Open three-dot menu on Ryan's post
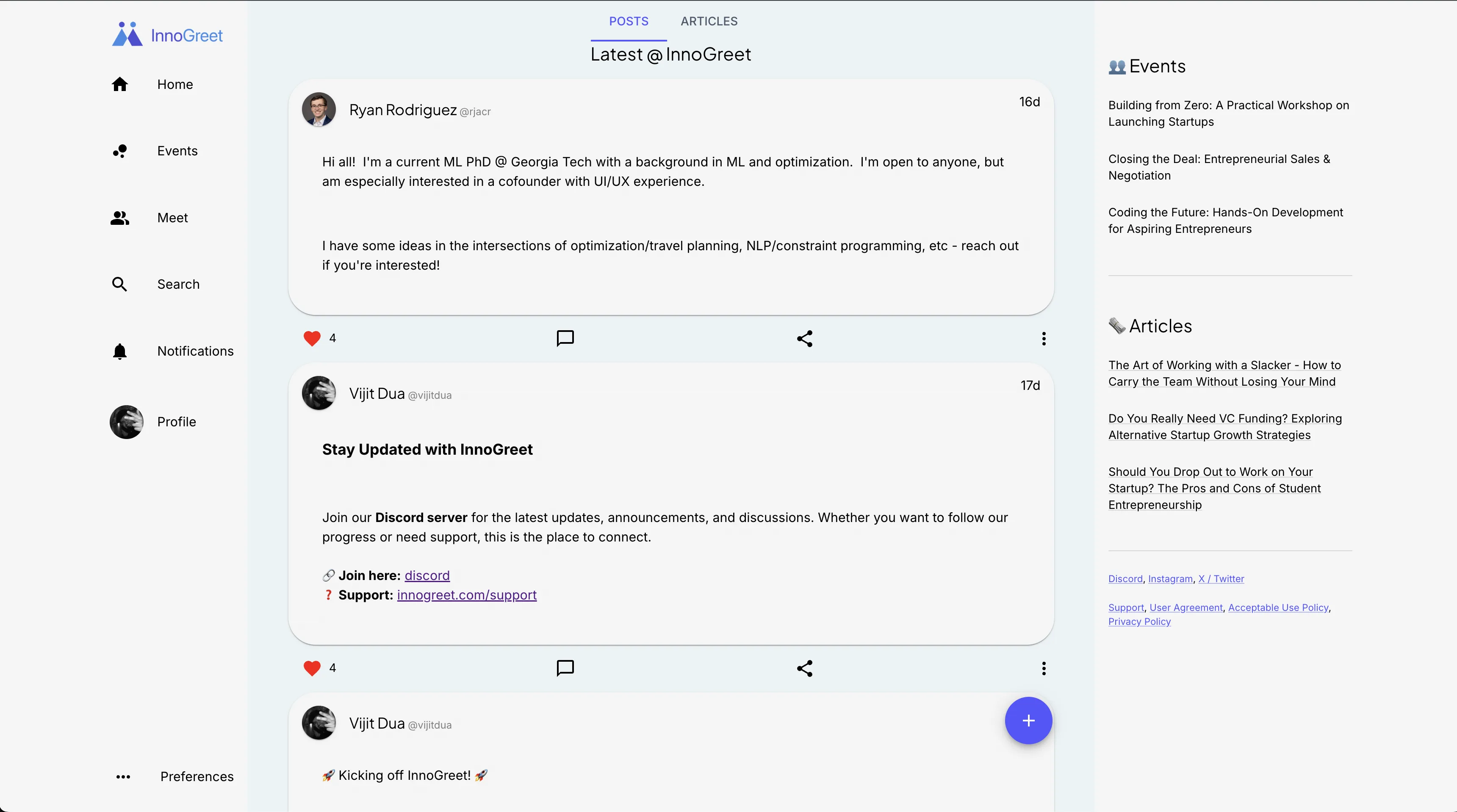The height and width of the screenshot is (812, 1457). pos(1044,339)
